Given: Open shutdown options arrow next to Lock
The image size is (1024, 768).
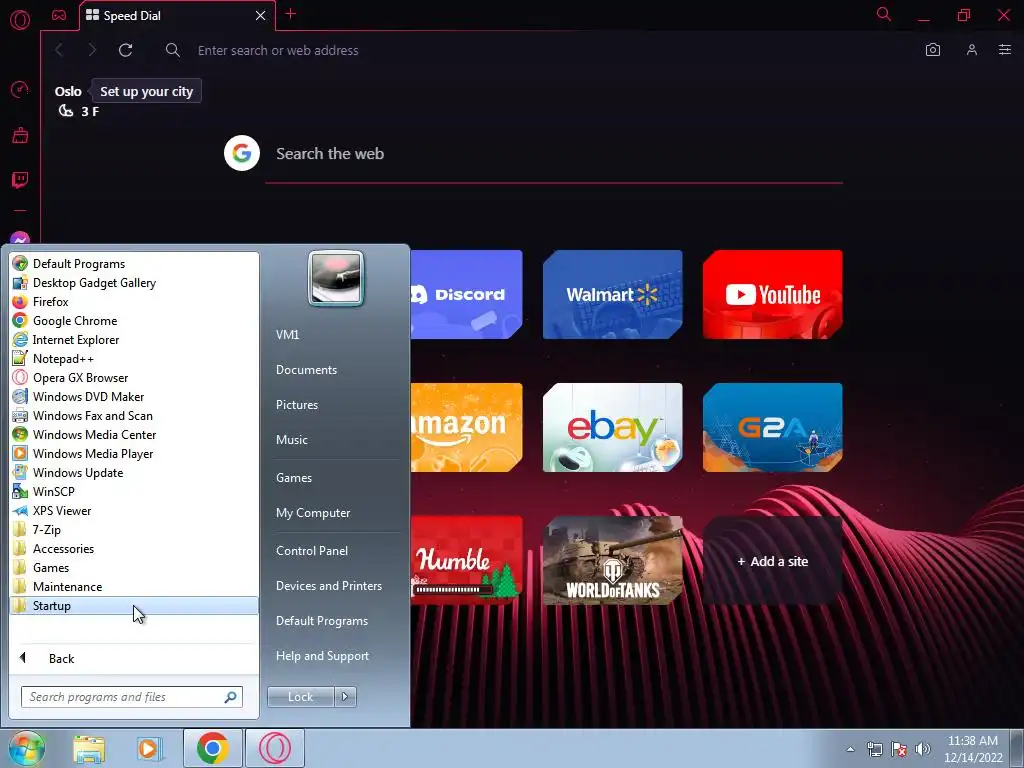Looking at the screenshot, I should [345, 697].
